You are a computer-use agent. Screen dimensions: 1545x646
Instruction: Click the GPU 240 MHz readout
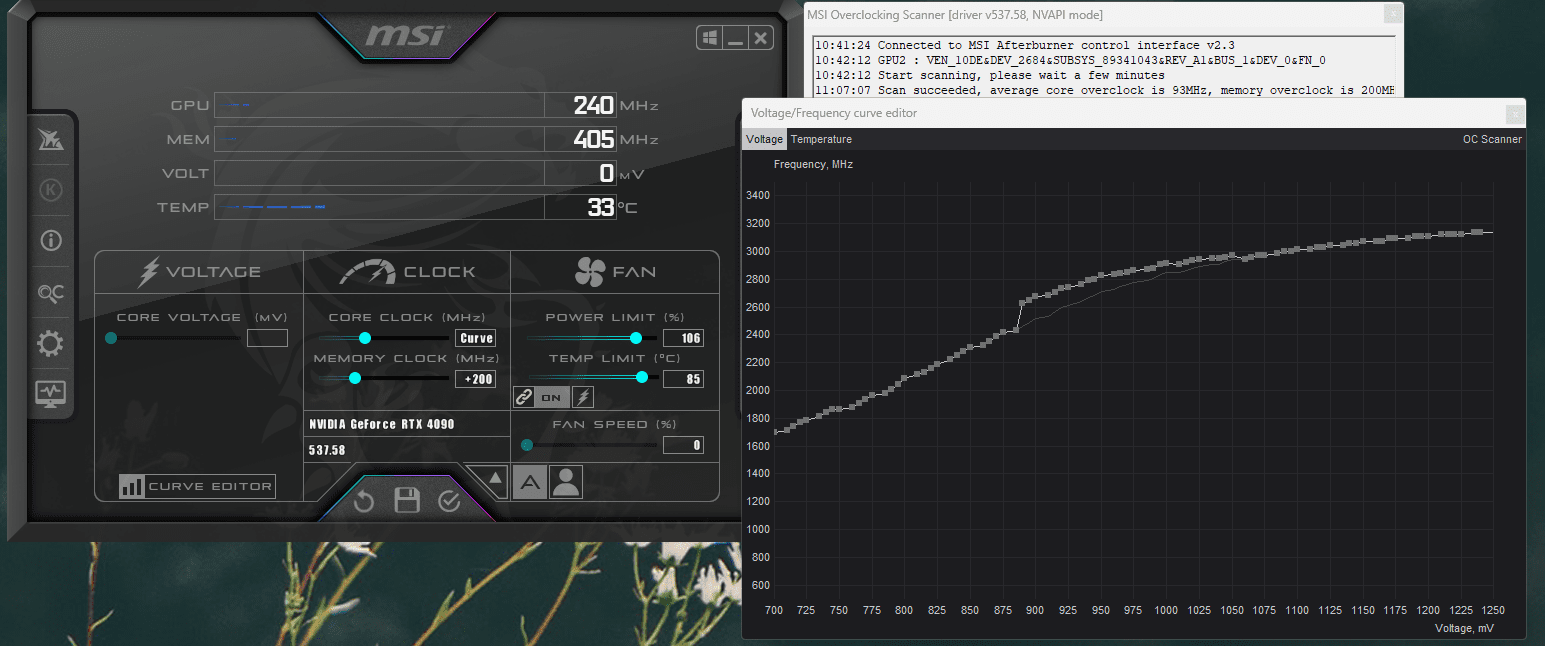594,105
